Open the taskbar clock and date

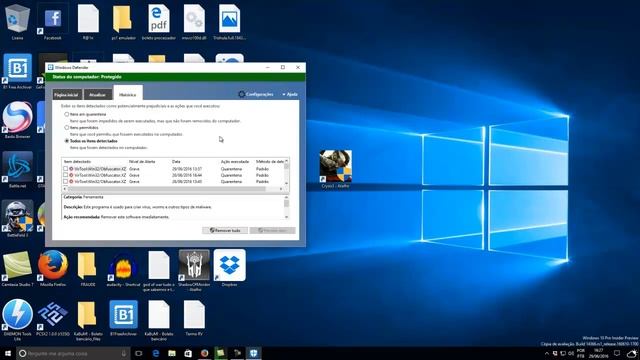pyautogui.click(x=598, y=353)
